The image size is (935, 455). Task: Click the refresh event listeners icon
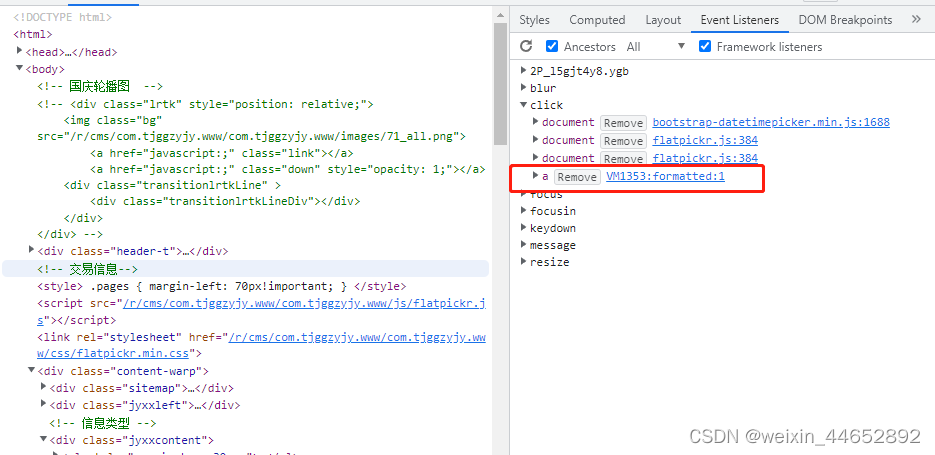click(x=526, y=47)
